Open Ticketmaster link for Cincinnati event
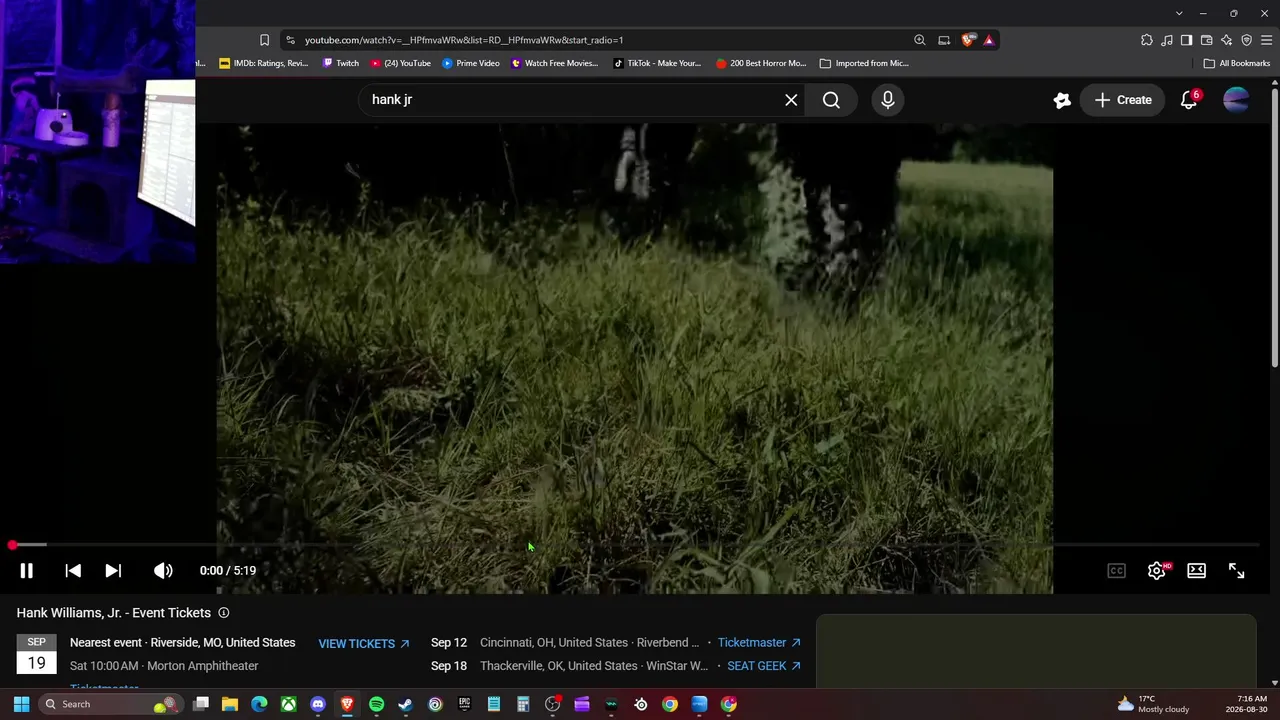The width and height of the screenshot is (1280, 720). (759, 643)
